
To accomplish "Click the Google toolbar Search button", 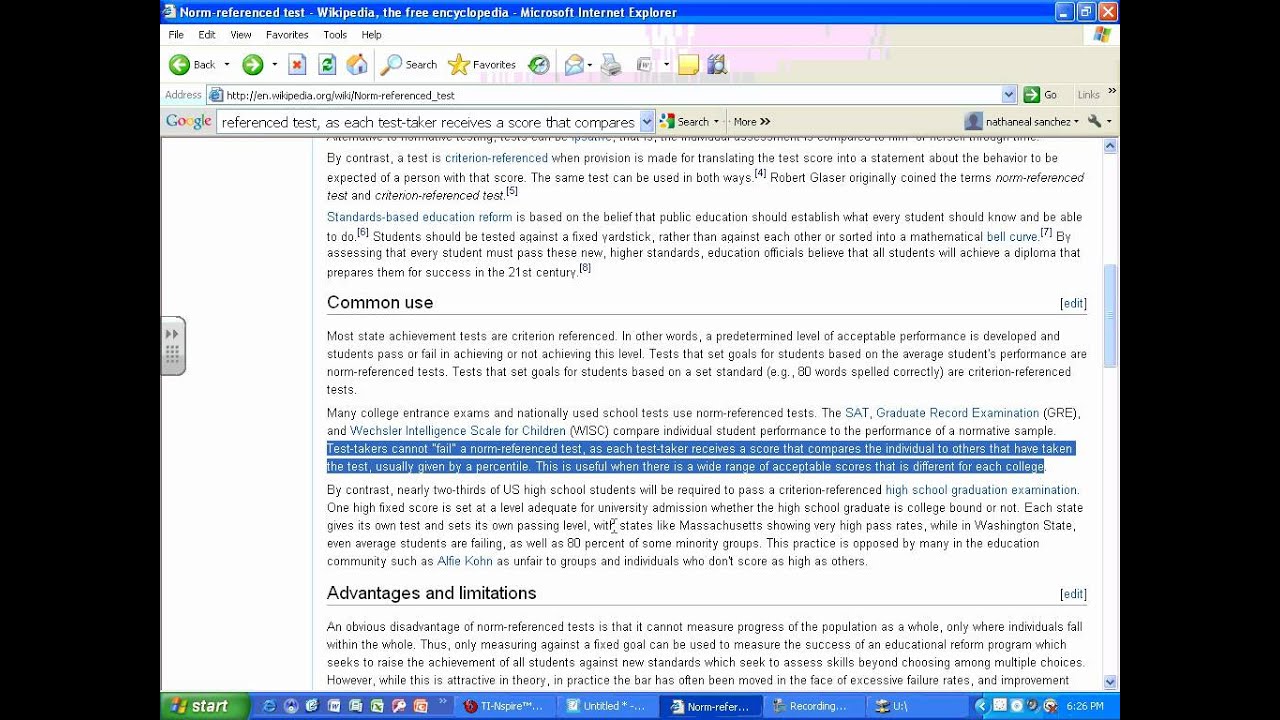I will pos(684,121).
